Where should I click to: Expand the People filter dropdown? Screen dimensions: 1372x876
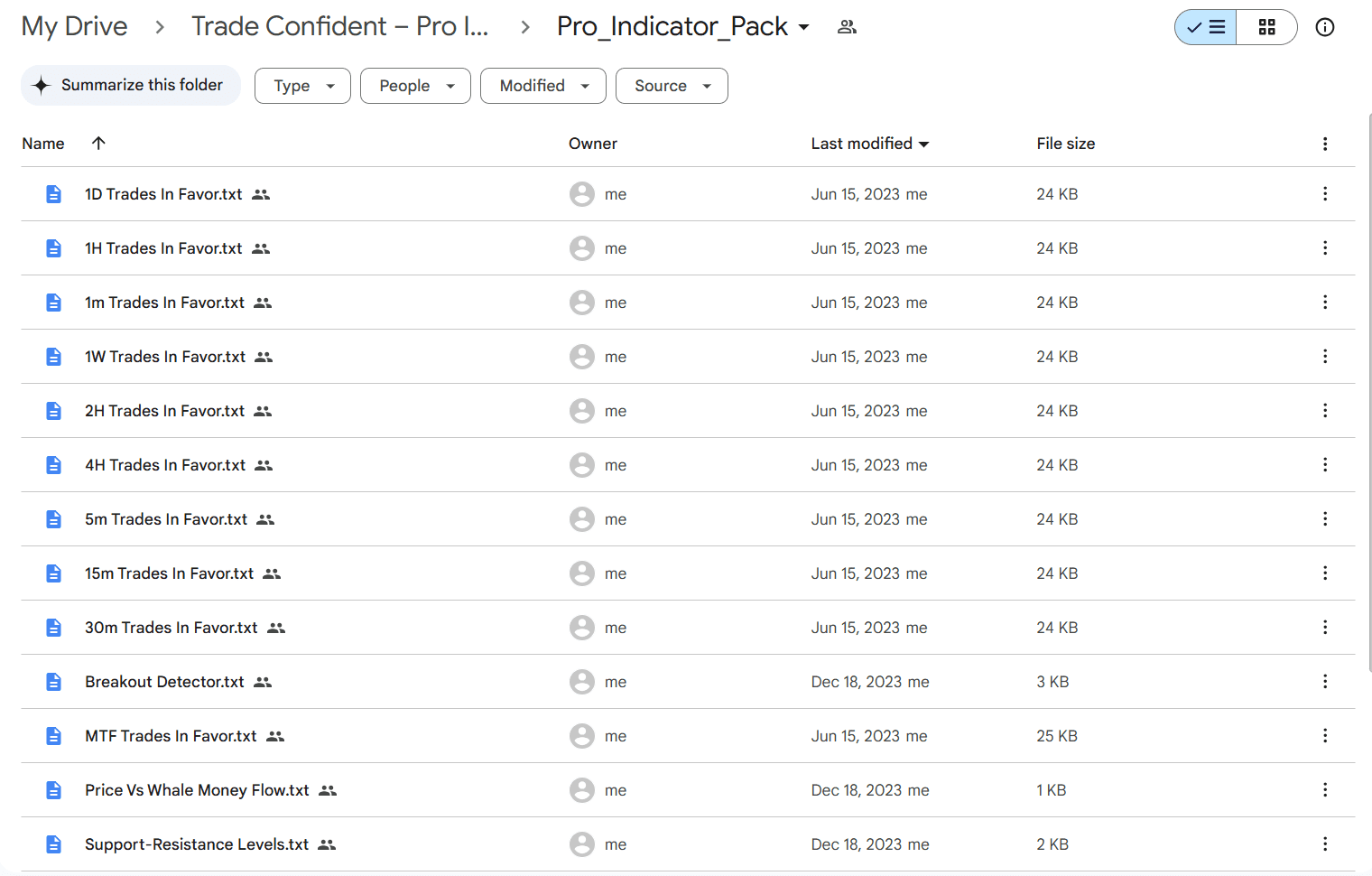(x=415, y=86)
